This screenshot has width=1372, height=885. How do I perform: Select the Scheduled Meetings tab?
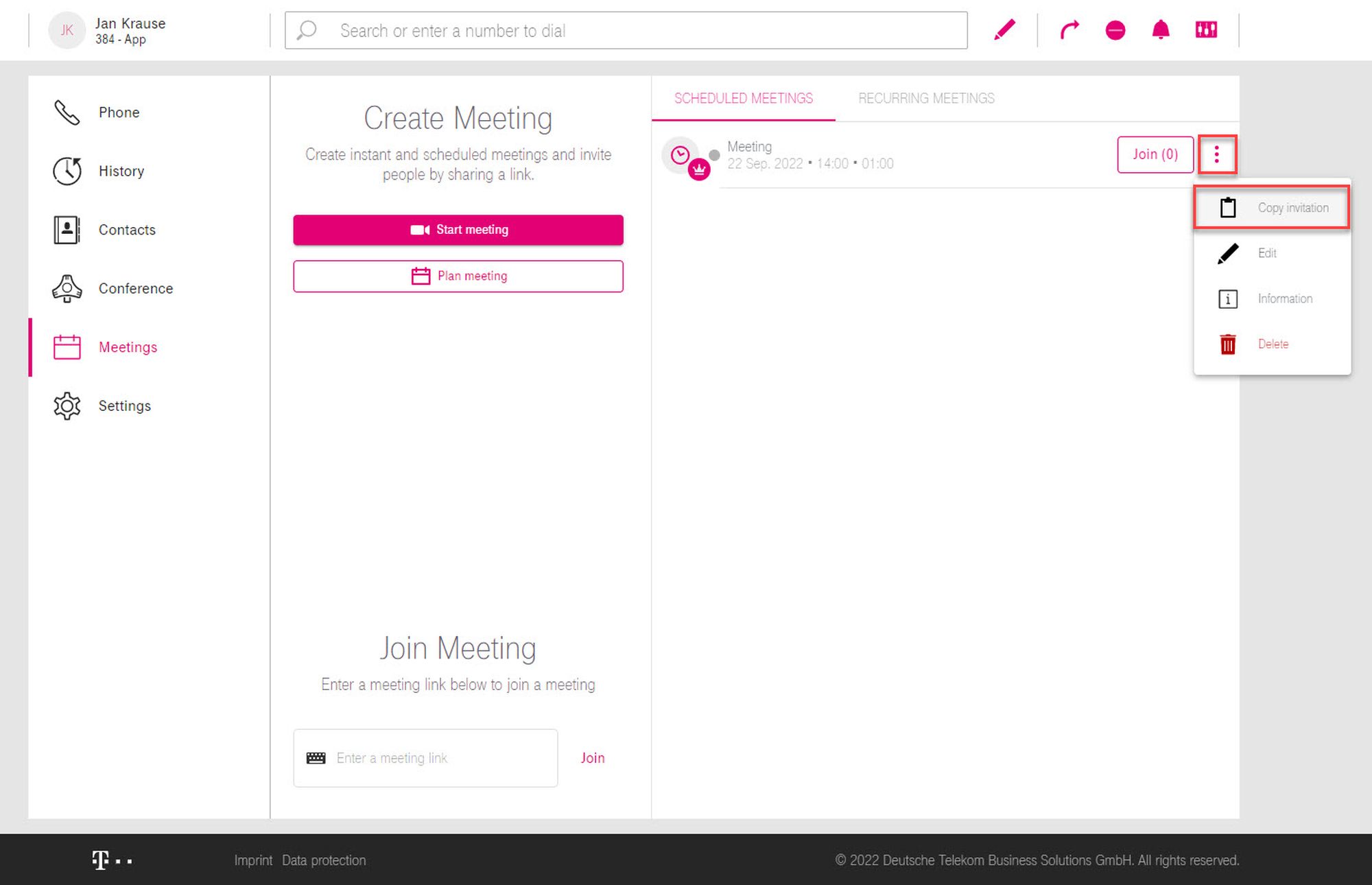[x=744, y=99]
